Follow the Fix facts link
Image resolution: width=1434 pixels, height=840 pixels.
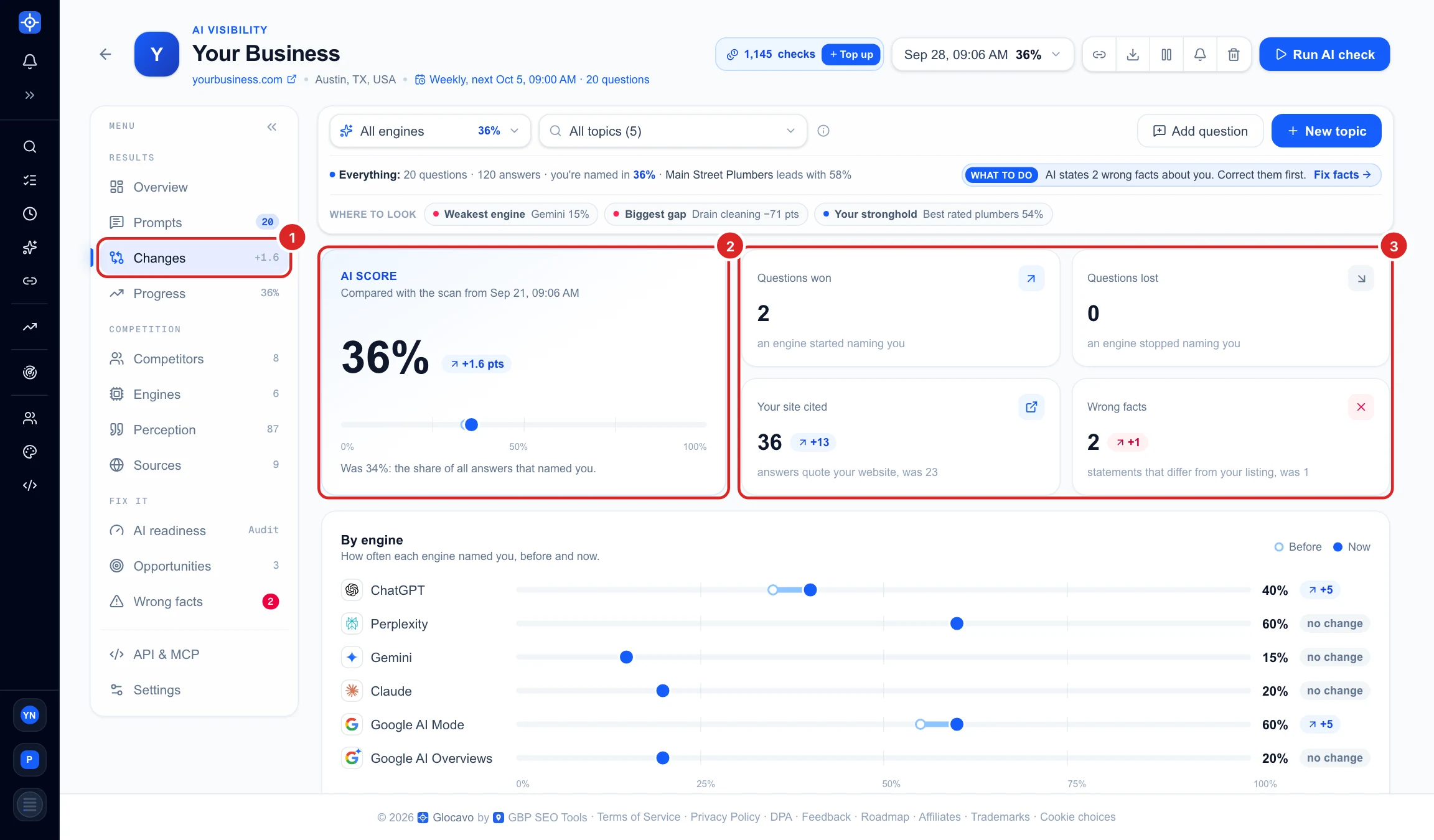[1343, 175]
